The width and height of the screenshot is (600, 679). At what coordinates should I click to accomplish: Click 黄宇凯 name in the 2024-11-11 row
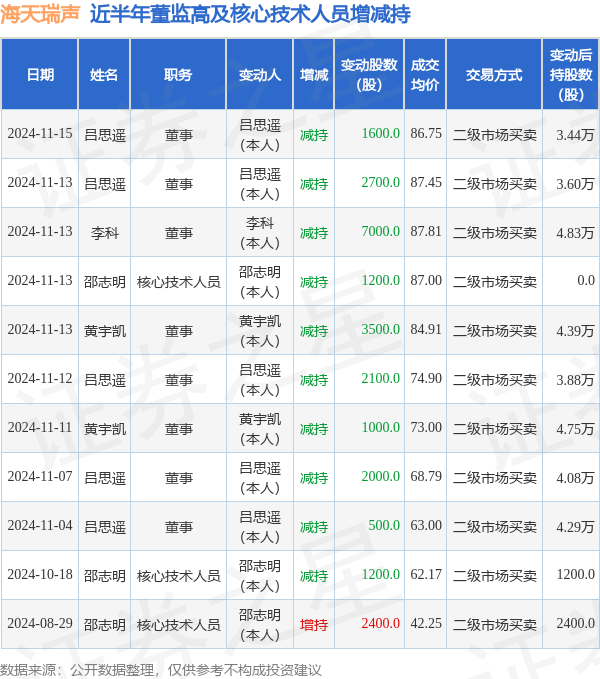(104, 429)
